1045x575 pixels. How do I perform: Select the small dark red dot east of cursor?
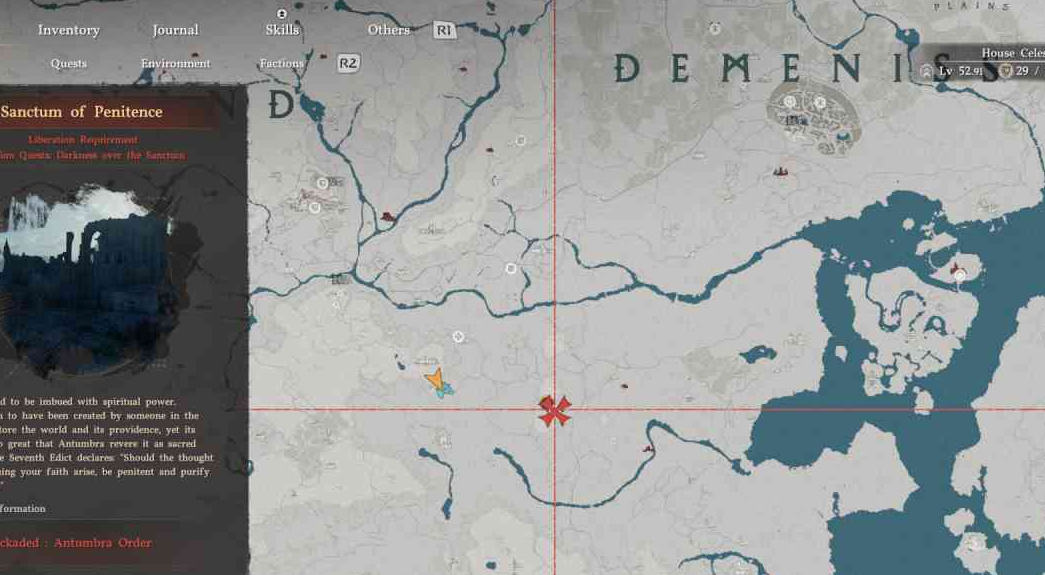click(624, 385)
